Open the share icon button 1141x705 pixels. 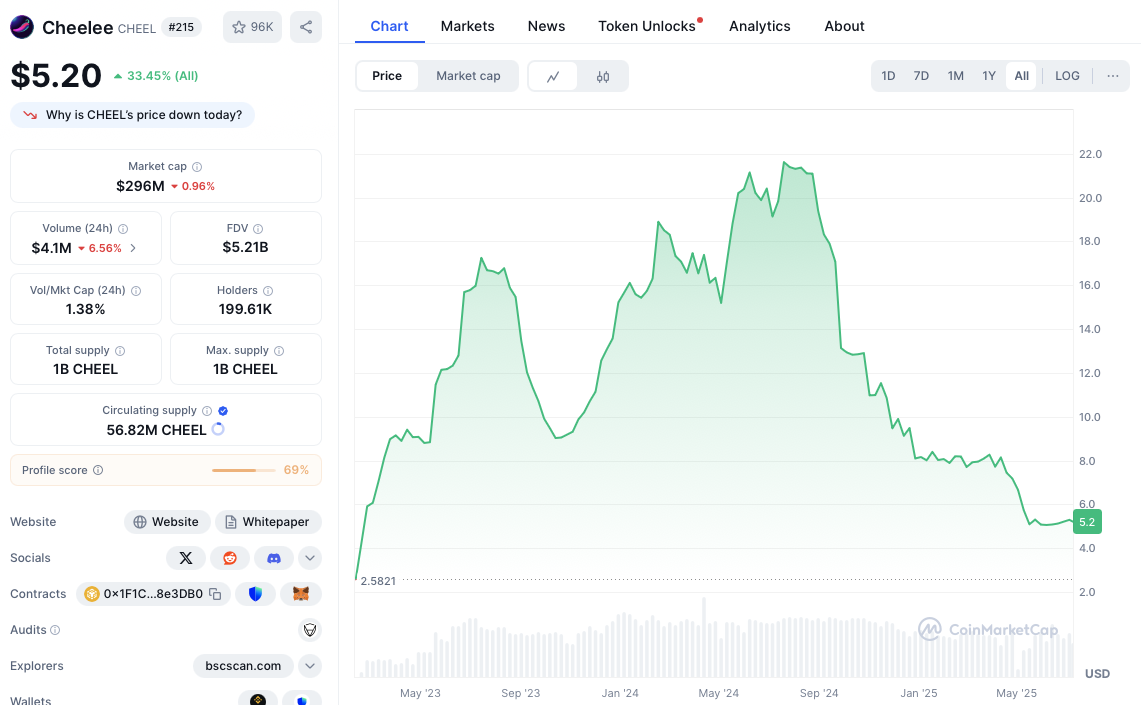pyautogui.click(x=306, y=27)
